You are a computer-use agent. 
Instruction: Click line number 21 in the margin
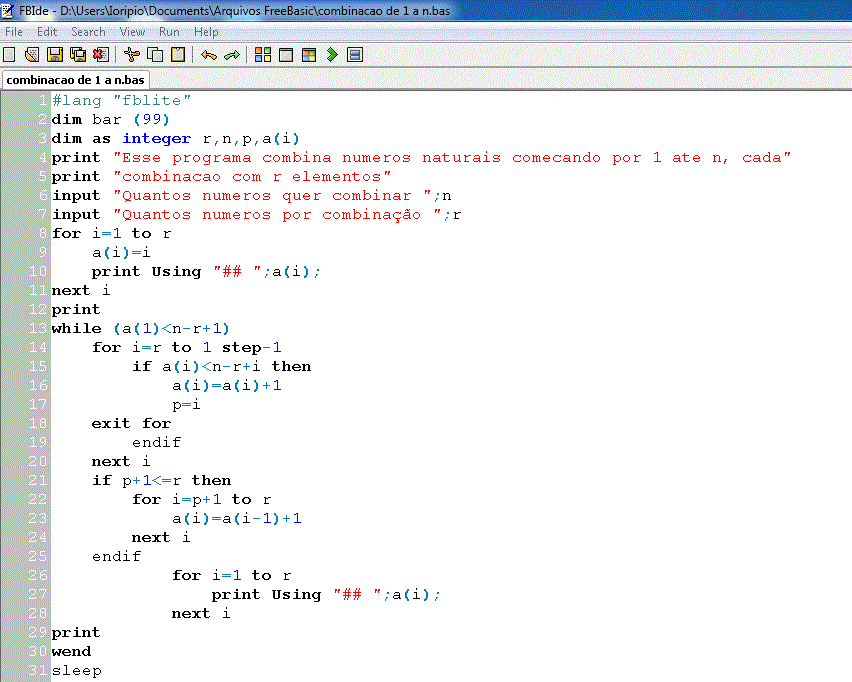pyautogui.click(x=38, y=481)
